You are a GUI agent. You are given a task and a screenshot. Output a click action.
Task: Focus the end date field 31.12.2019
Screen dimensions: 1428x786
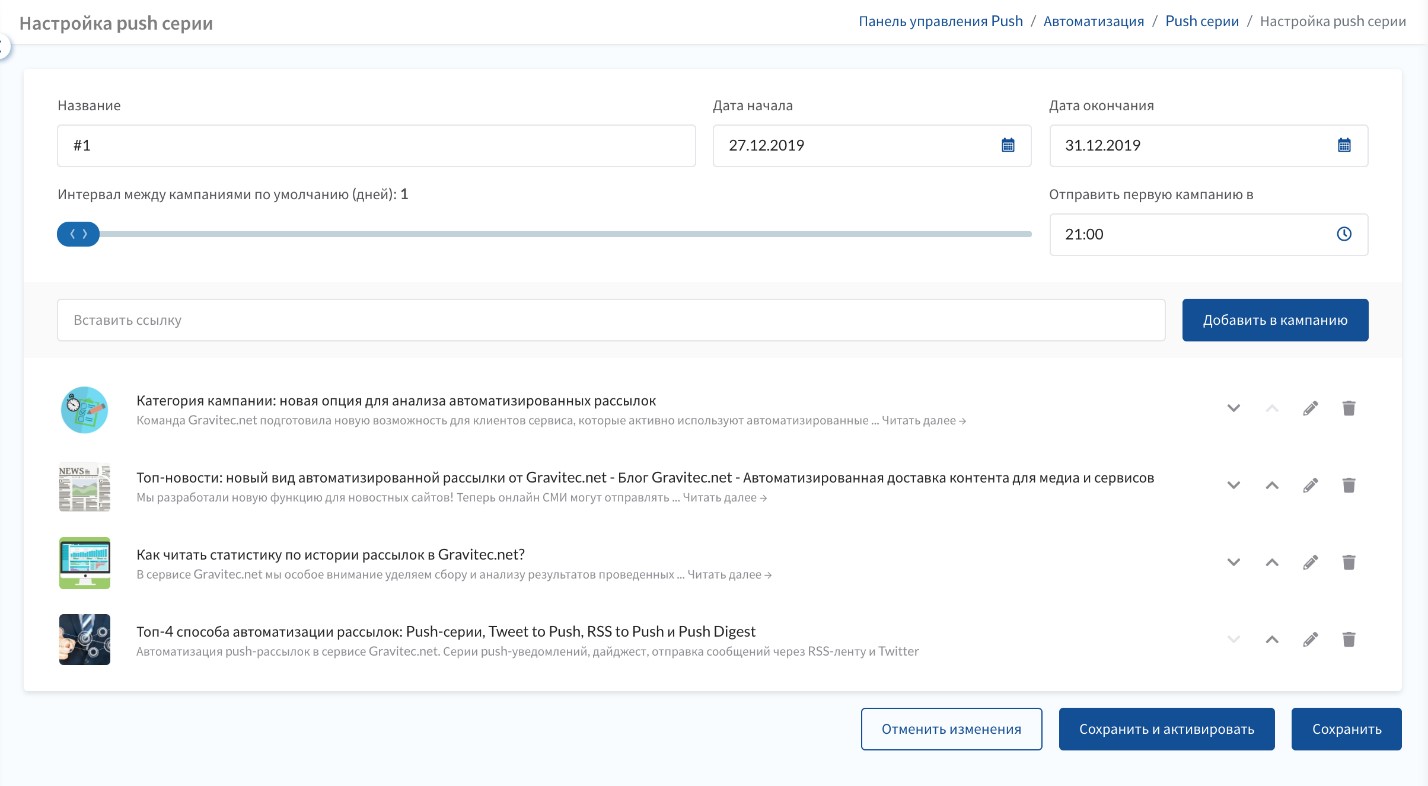pyautogui.click(x=1209, y=145)
